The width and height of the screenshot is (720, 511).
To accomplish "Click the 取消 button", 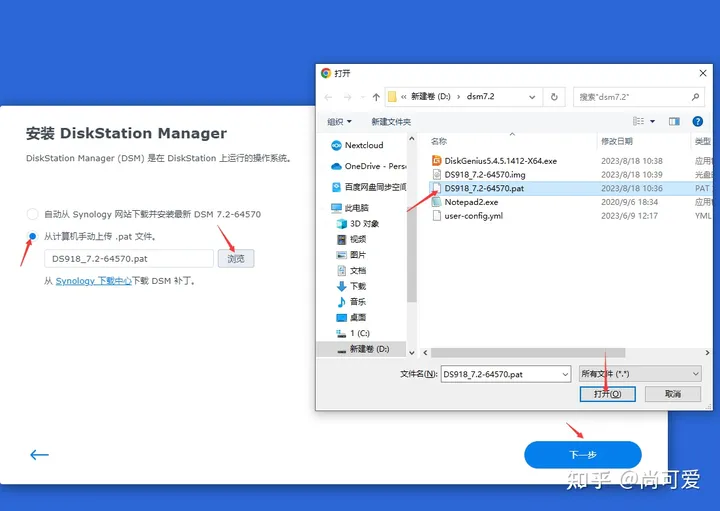I will 673,394.
